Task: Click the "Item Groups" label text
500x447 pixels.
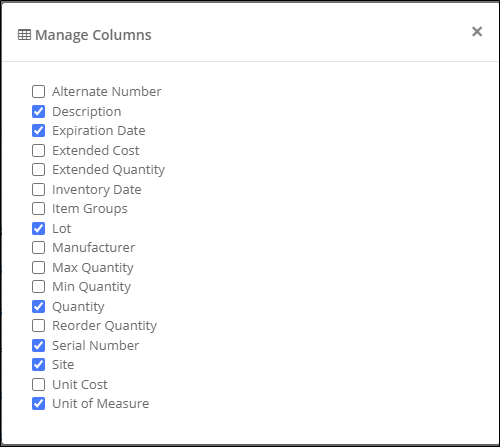Action: (90, 209)
